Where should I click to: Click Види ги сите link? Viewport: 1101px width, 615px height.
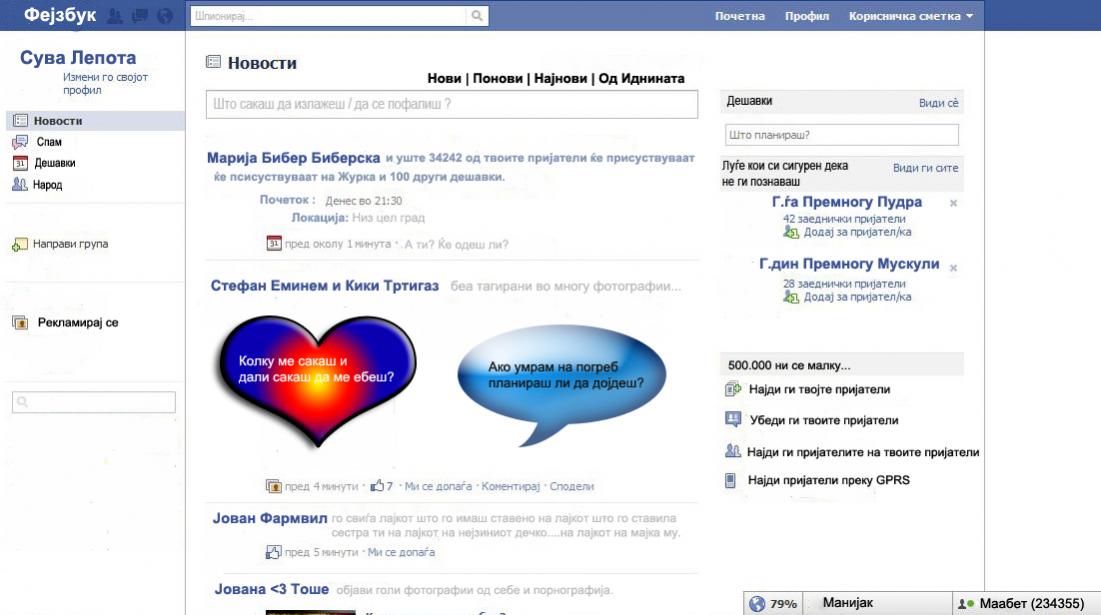coord(925,168)
